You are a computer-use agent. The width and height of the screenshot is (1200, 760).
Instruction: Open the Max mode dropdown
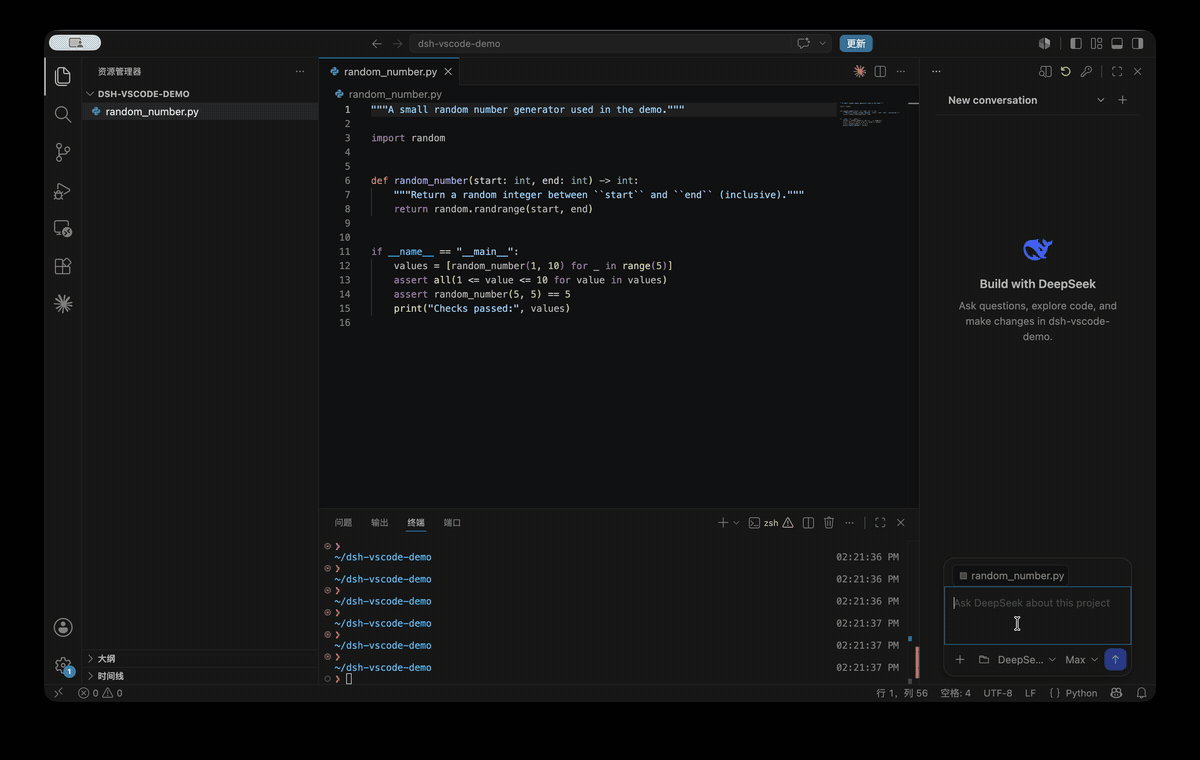pyautogui.click(x=1081, y=660)
